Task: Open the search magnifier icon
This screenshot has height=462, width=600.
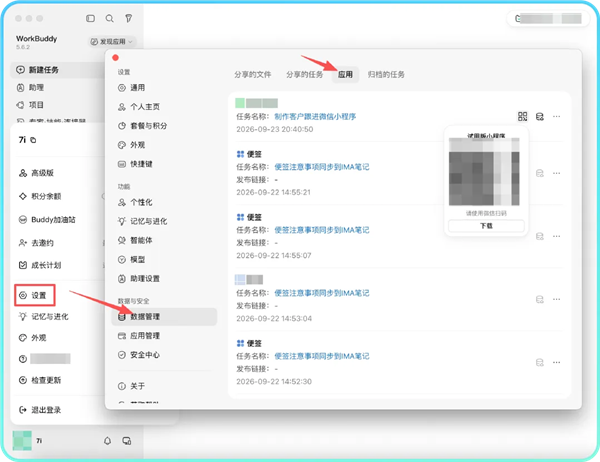Action: pyautogui.click(x=109, y=18)
